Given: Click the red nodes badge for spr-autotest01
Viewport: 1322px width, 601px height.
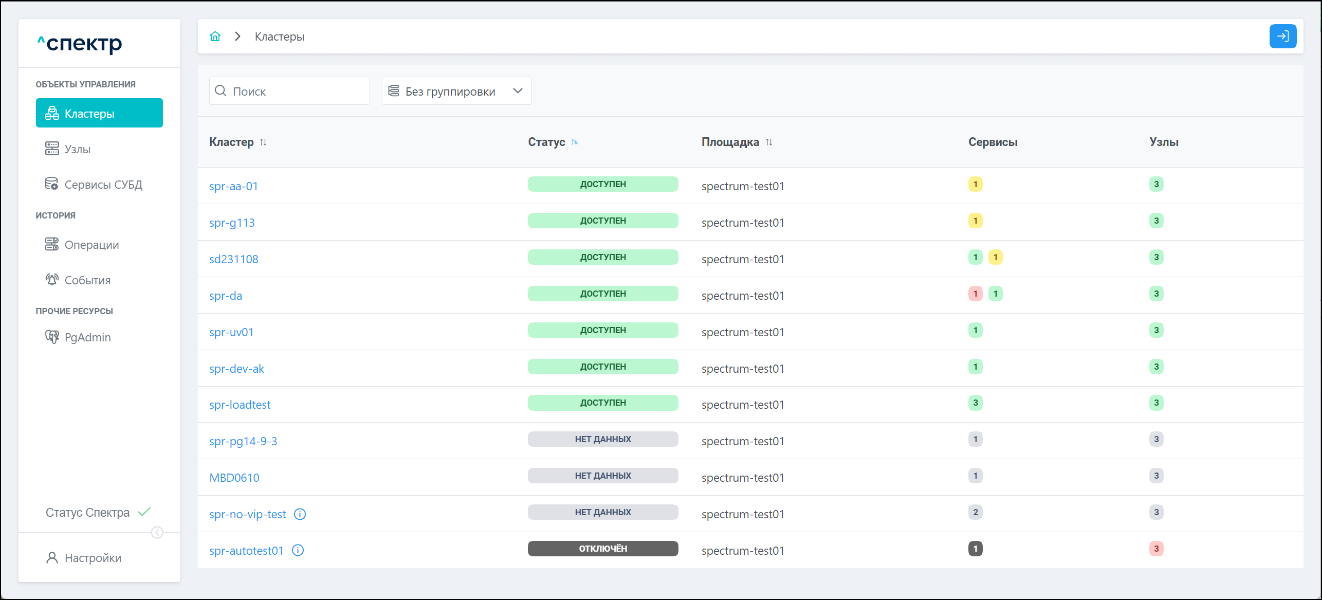Looking at the screenshot, I should click(1156, 549).
